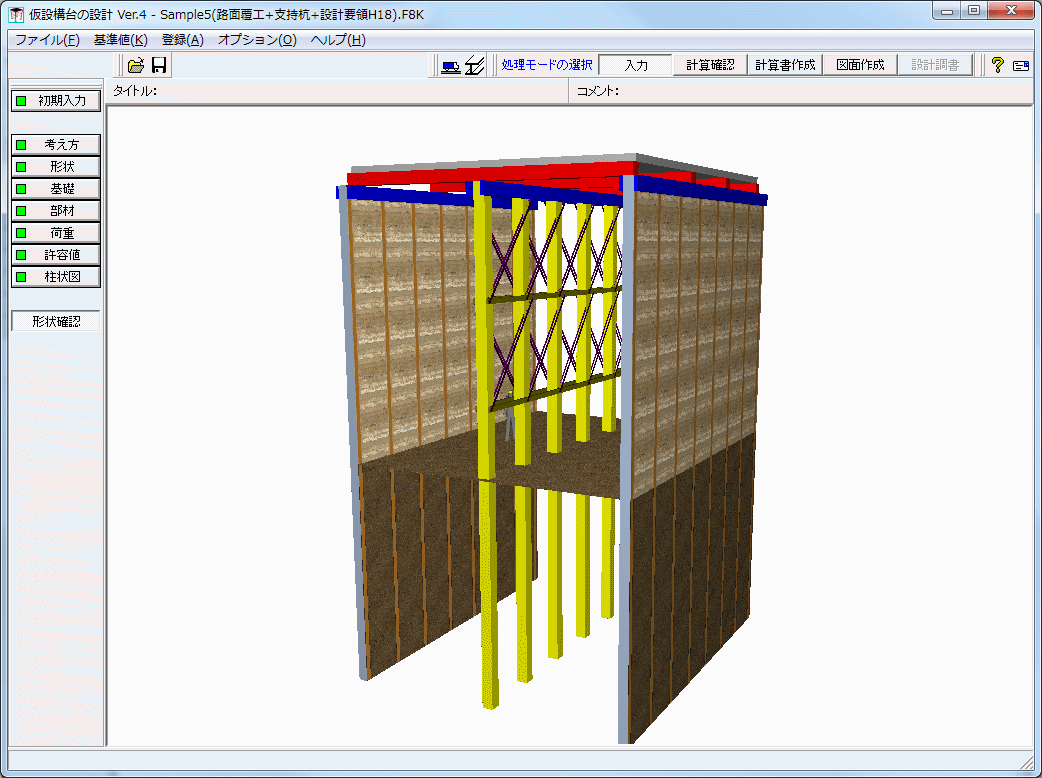The height and width of the screenshot is (778, 1042).
Task: Click the save floppy disk icon
Action: click(159, 65)
